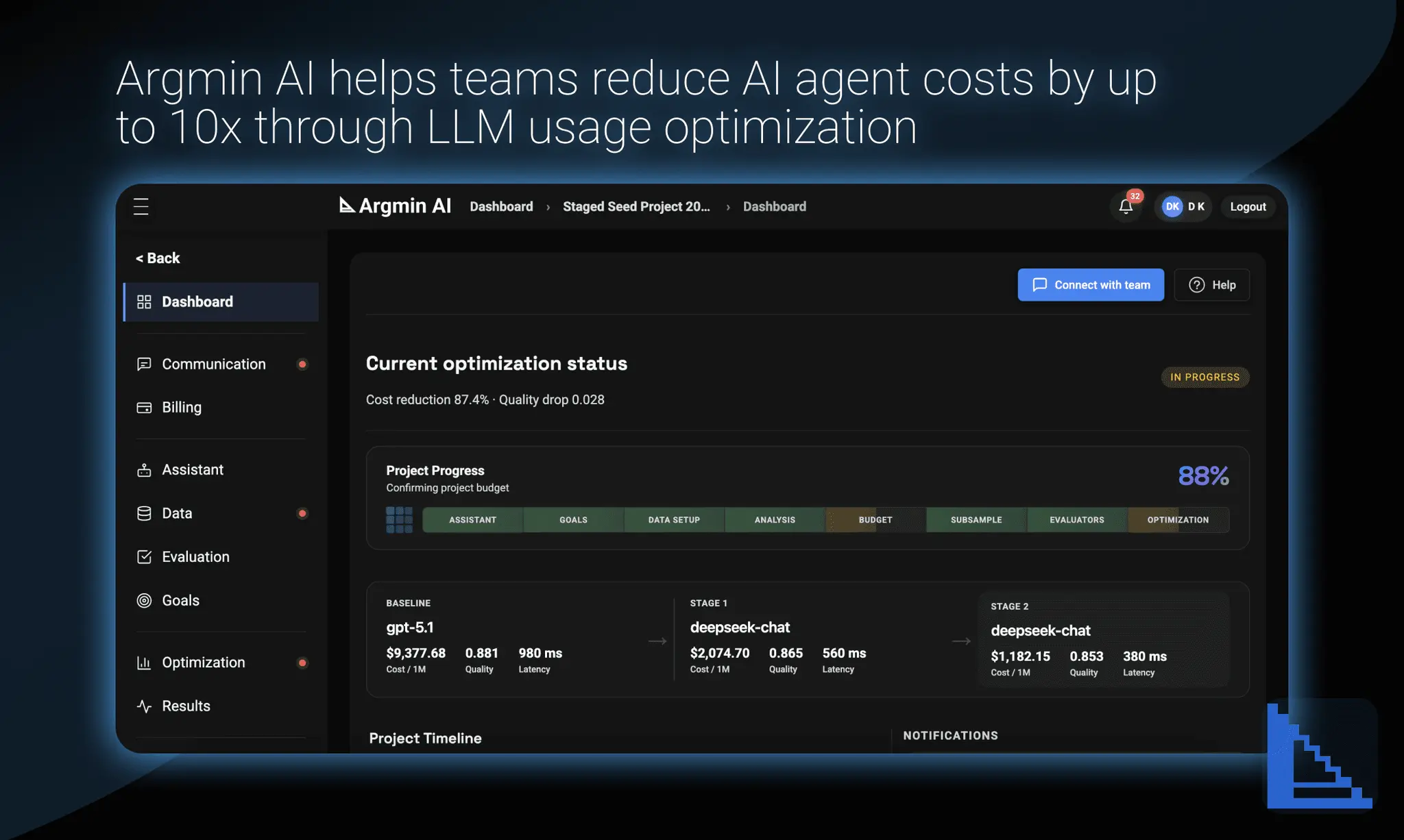Go to Billing in the sidebar
1404x840 pixels.
coord(221,408)
